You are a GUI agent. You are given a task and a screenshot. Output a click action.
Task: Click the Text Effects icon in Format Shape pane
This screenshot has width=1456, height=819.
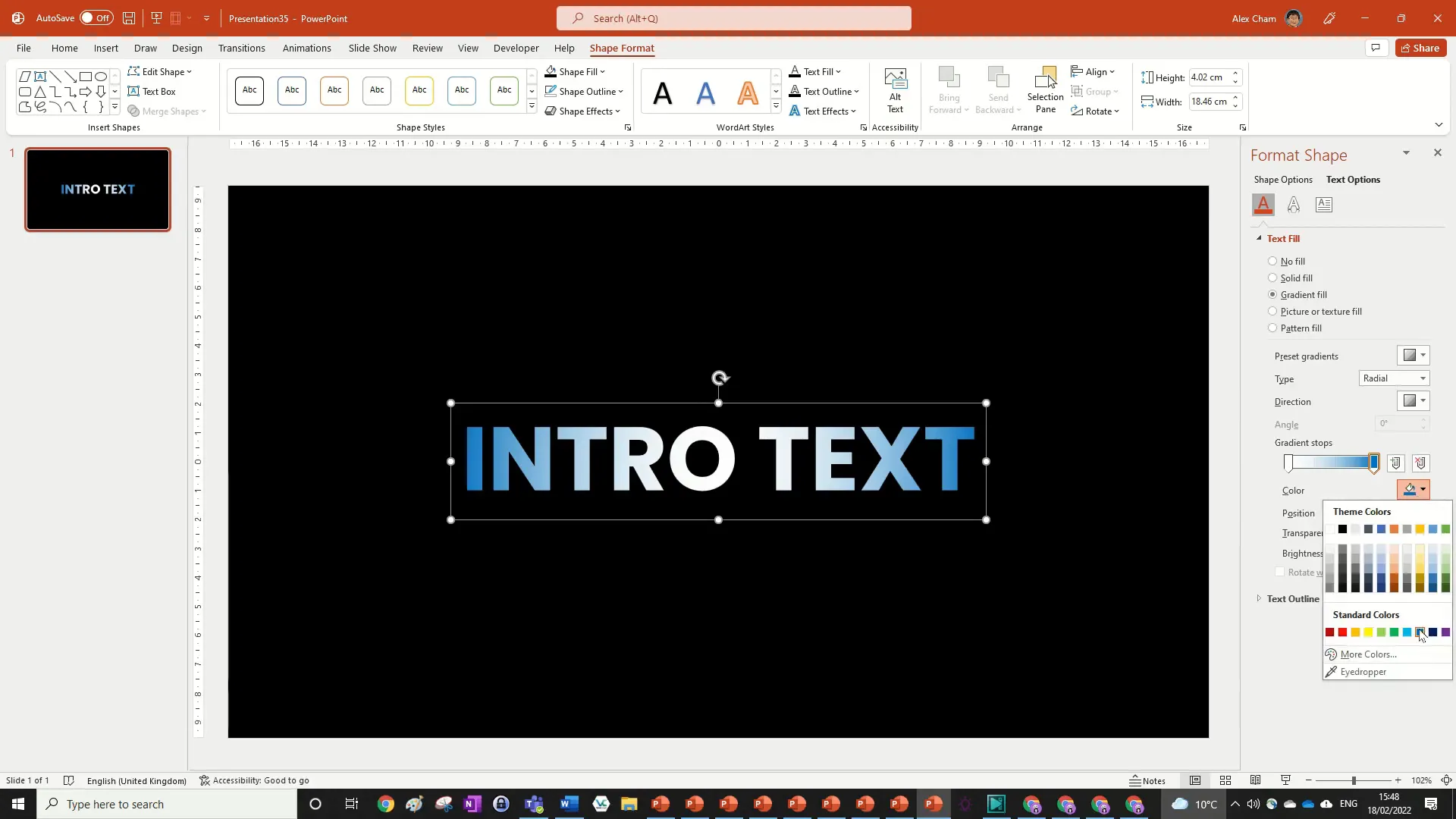pos(1294,205)
